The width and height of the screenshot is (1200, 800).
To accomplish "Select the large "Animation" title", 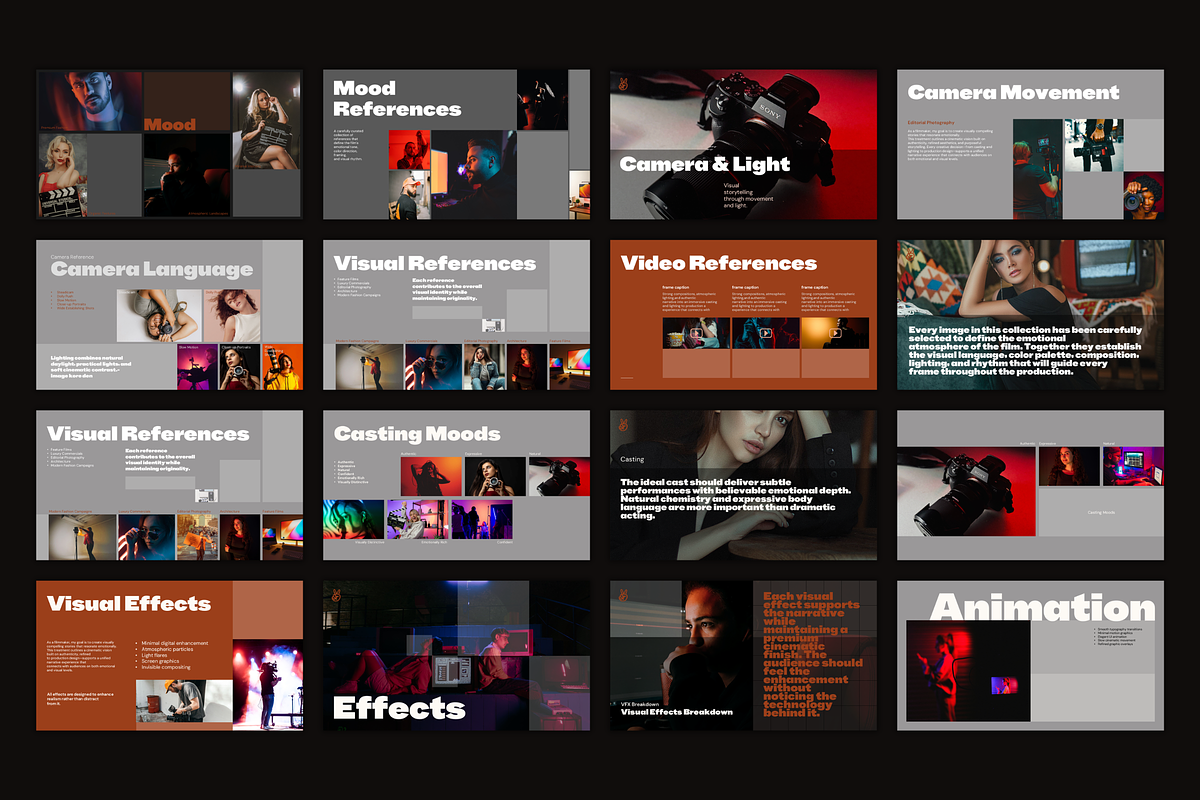I will click(1043, 608).
